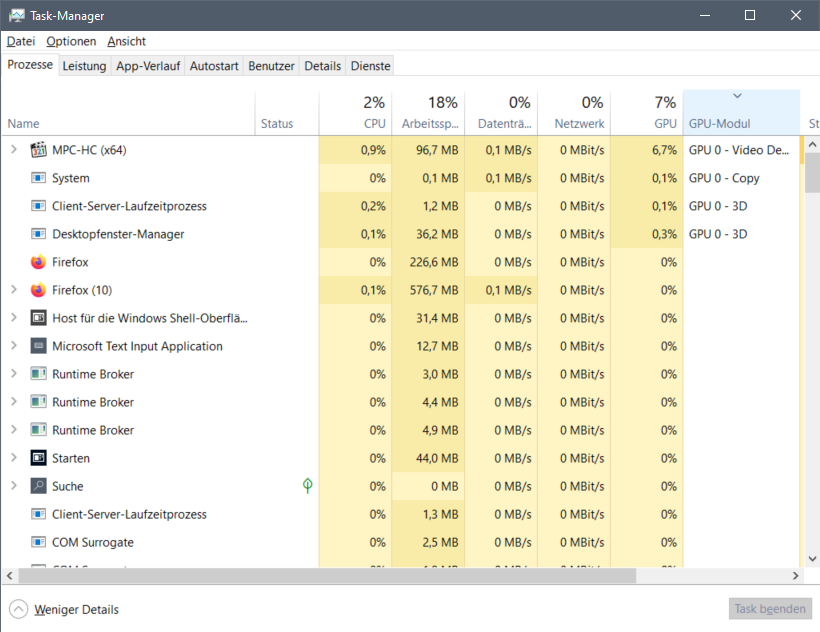
Task: Expand the Runtime Broker with 3,0 MB
Action: click(x=14, y=374)
